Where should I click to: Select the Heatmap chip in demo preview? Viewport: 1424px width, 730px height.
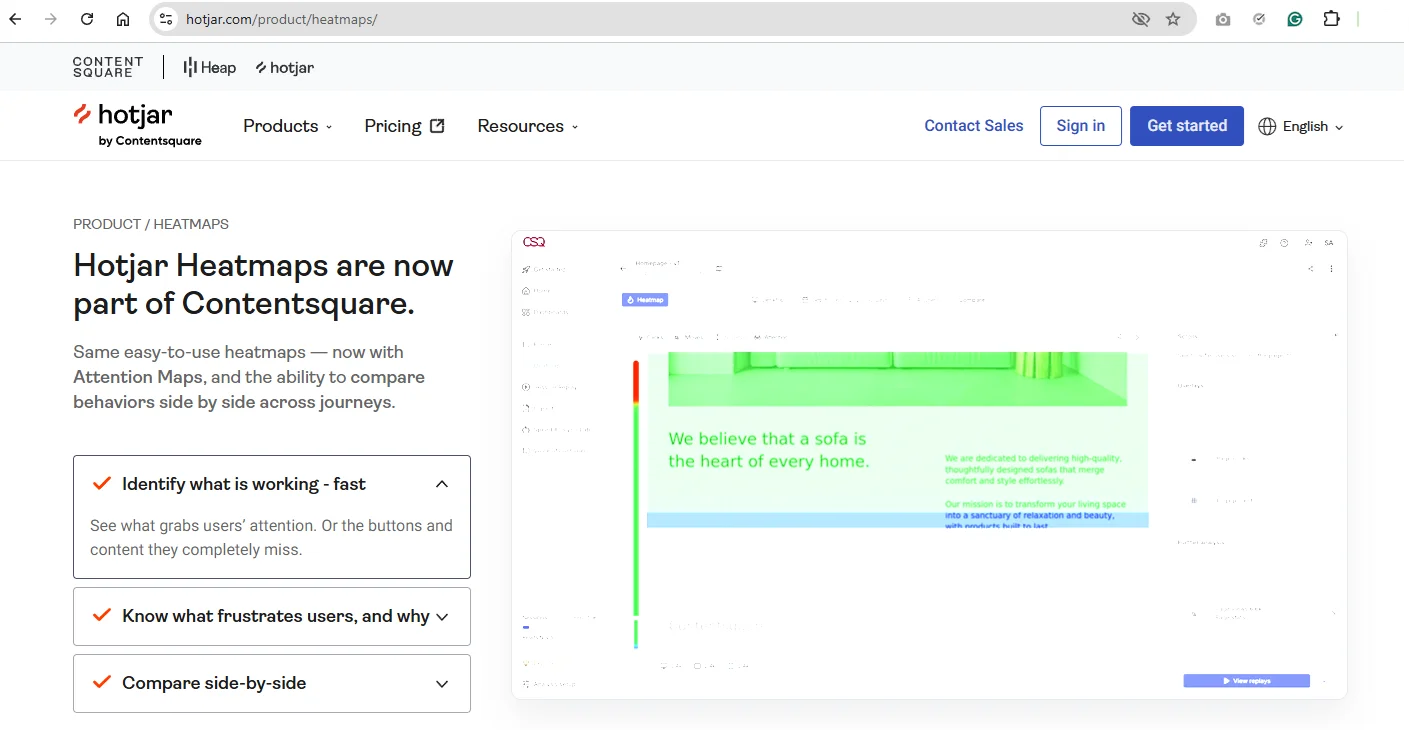[x=645, y=299]
